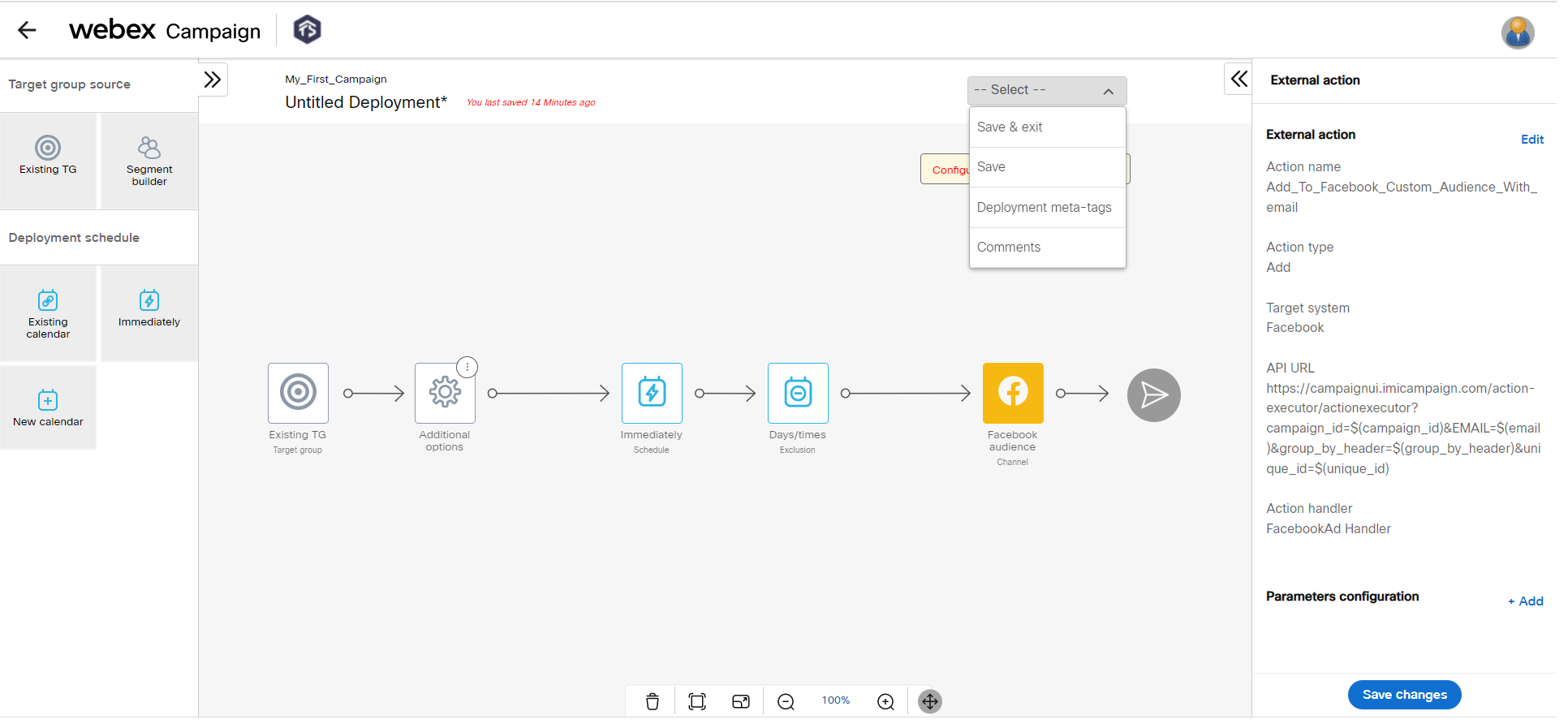Click output connector of Existing TG node

pos(348,394)
